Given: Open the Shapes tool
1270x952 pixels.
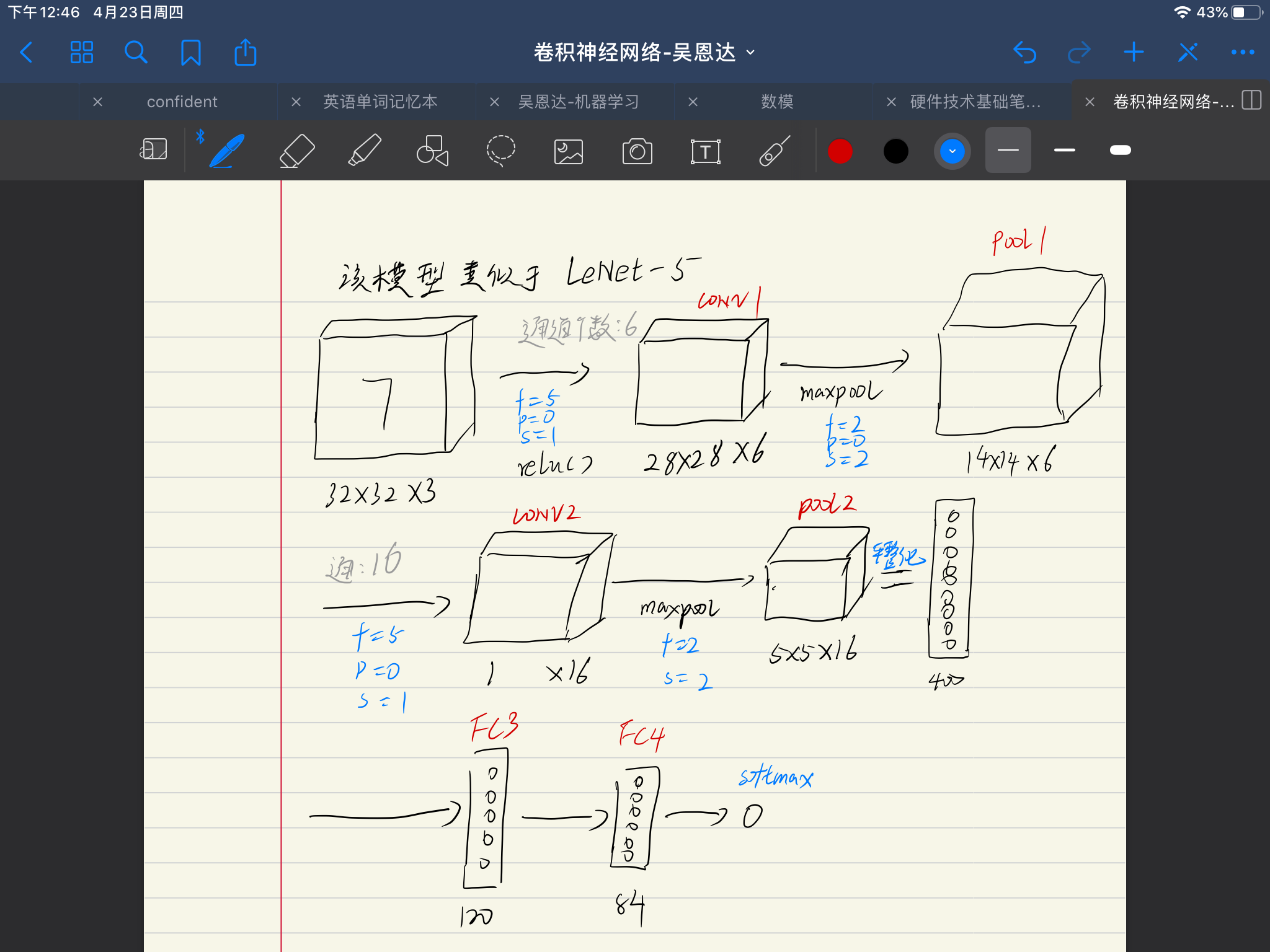Looking at the screenshot, I should click(432, 150).
